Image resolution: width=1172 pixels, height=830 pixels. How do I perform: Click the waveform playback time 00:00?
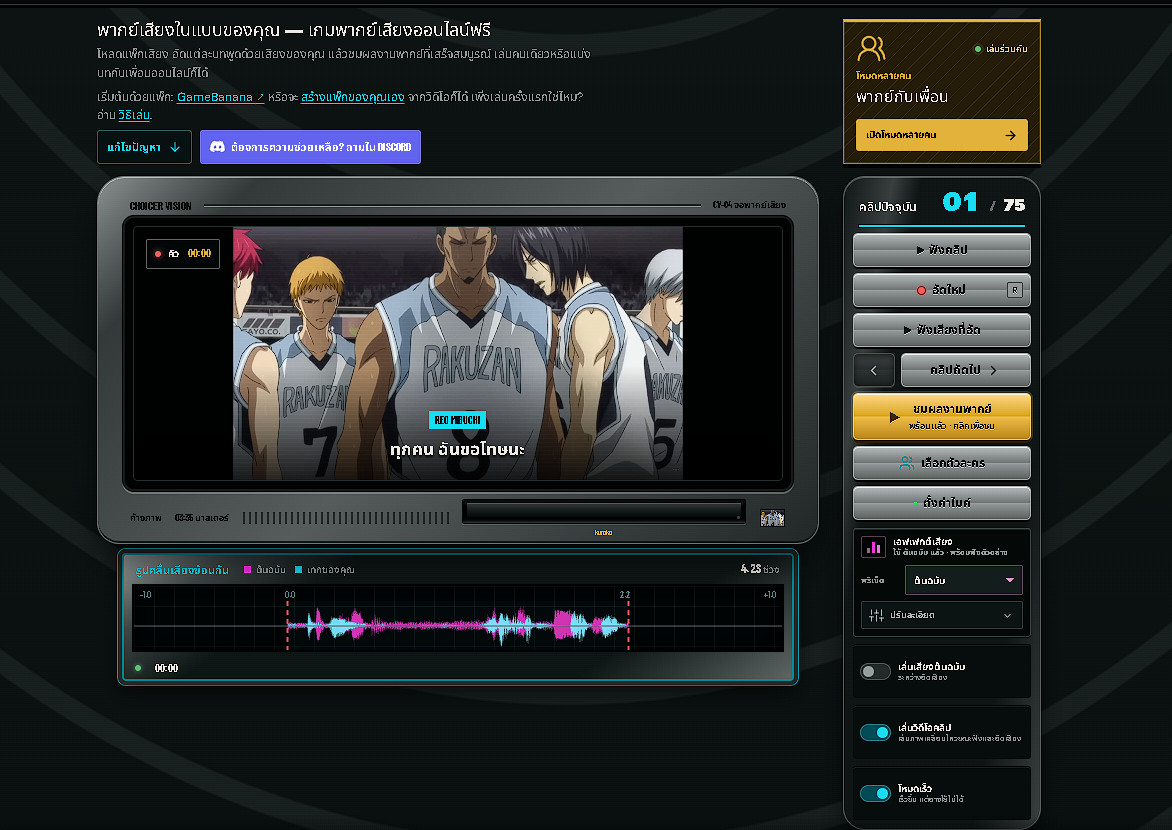click(x=166, y=668)
